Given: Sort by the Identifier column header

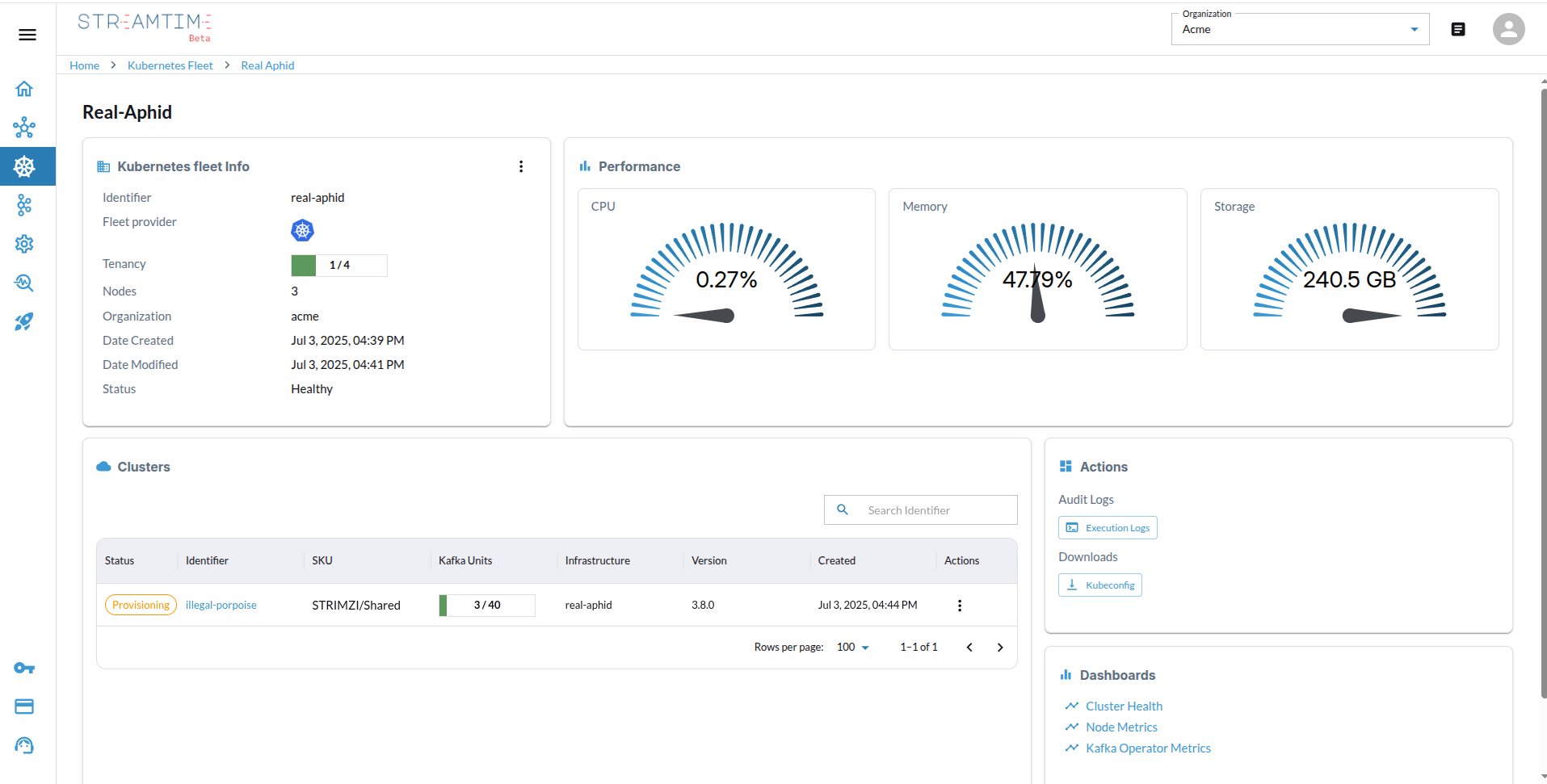Looking at the screenshot, I should tap(207, 561).
